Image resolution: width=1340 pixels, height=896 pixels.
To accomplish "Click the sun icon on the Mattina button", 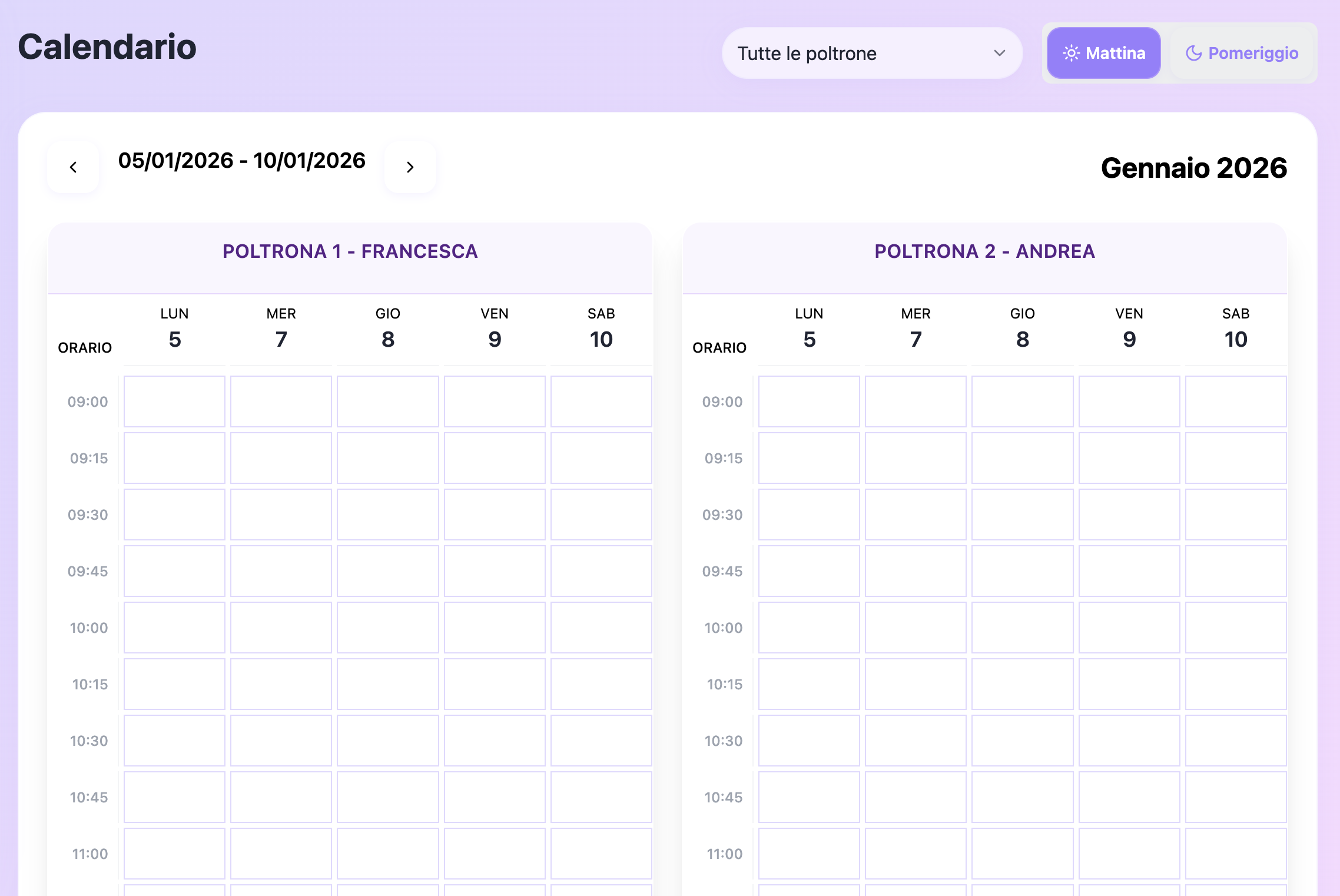I will [x=1071, y=53].
